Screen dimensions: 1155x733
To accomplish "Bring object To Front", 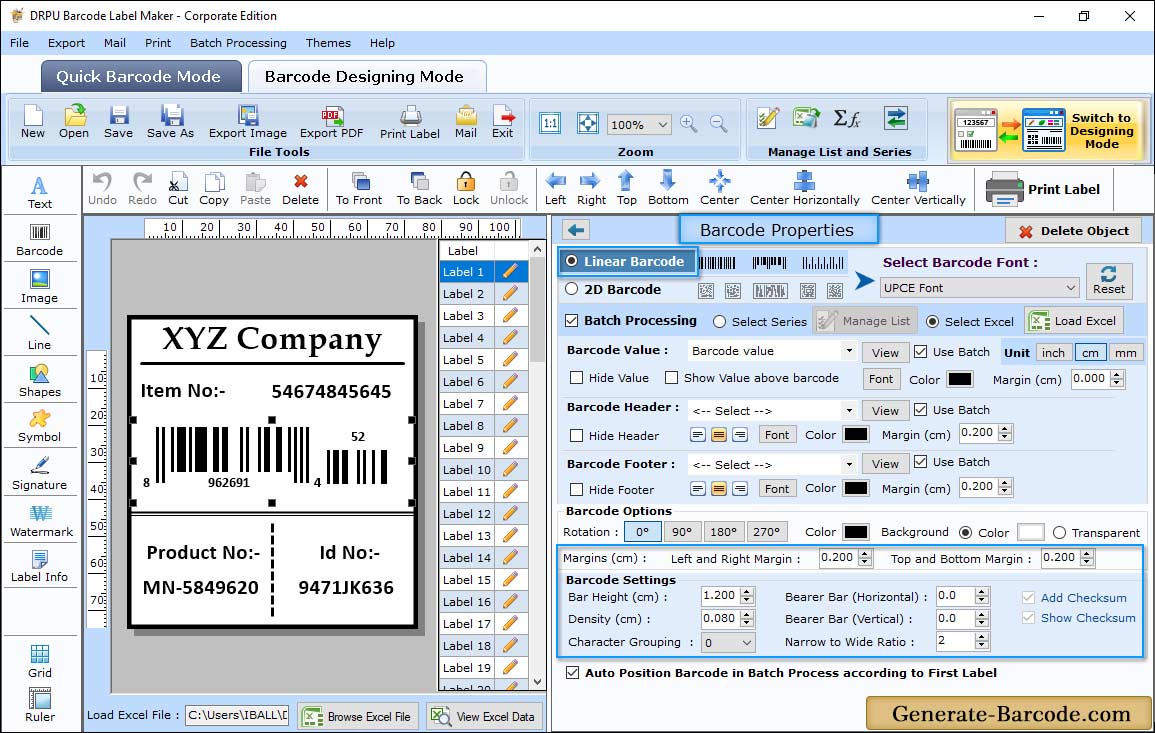I will 359,189.
